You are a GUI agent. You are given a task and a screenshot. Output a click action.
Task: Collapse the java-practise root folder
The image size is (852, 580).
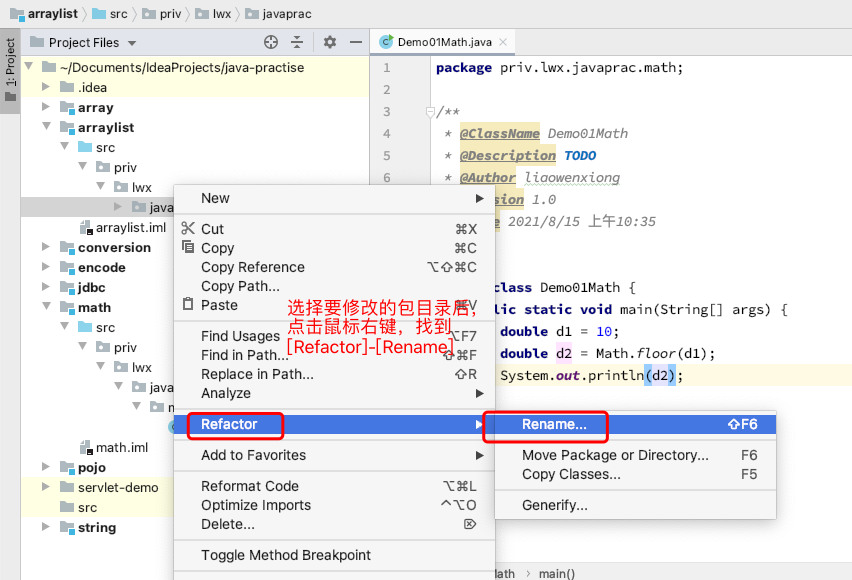pyautogui.click(x=29, y=67)
